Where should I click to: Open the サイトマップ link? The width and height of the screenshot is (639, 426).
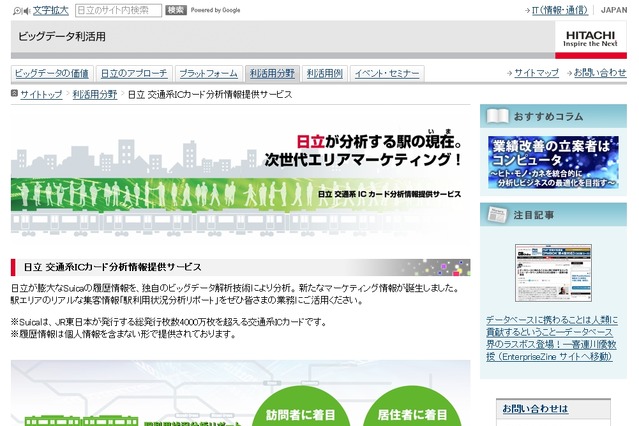click(536, 73)
